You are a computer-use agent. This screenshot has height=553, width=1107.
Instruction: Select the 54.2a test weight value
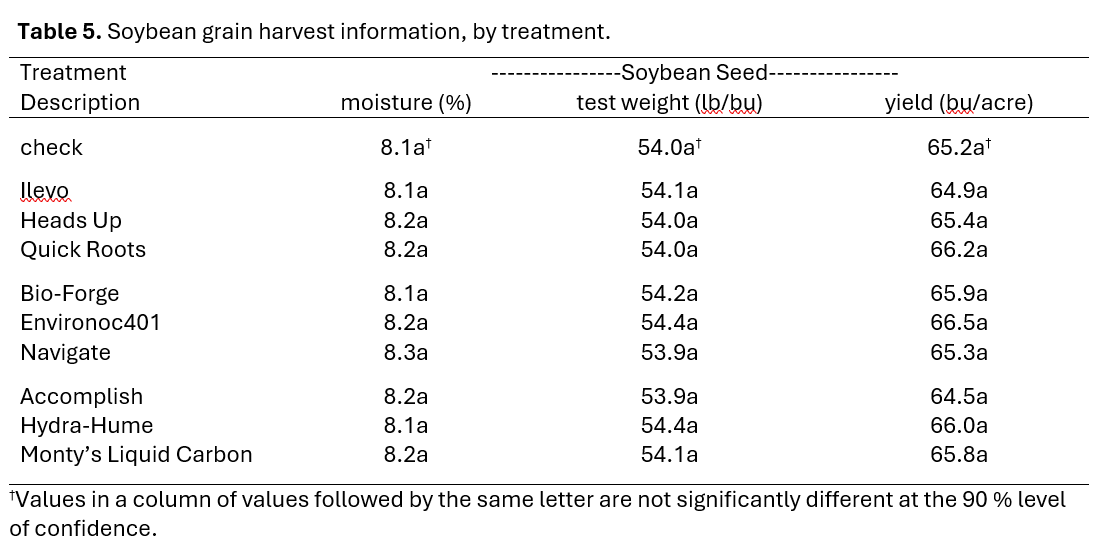pyautogui.click(x=669, y=293)
